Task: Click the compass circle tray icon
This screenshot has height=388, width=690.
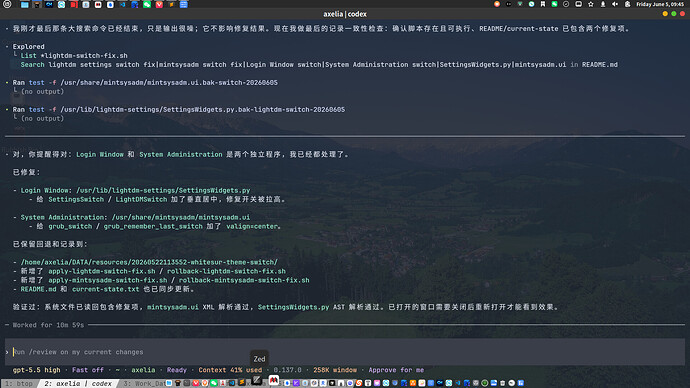Action: click(x=566, y=4)
